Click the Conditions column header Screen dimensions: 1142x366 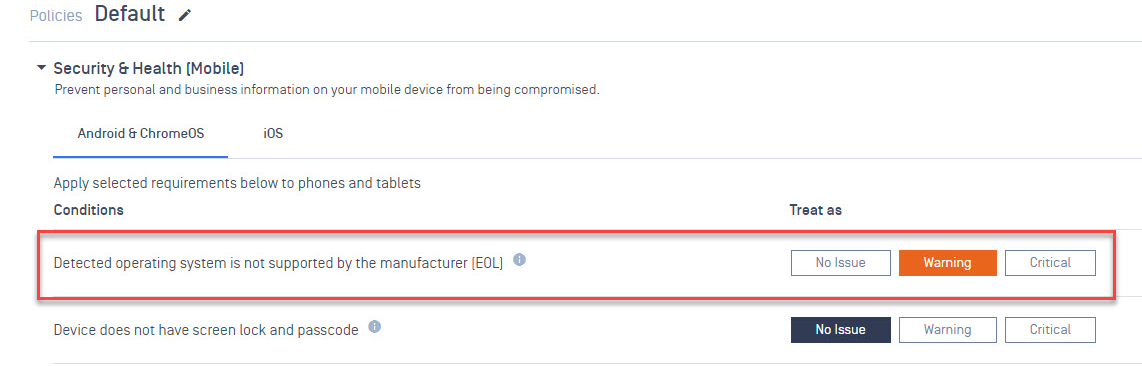coord(88,210)
